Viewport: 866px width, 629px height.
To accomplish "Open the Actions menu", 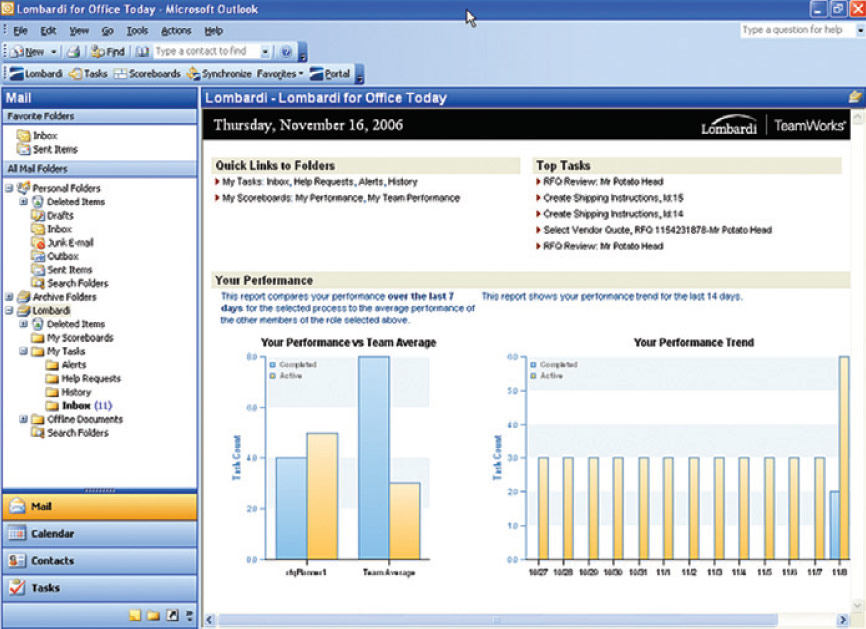I will (176, 31).
